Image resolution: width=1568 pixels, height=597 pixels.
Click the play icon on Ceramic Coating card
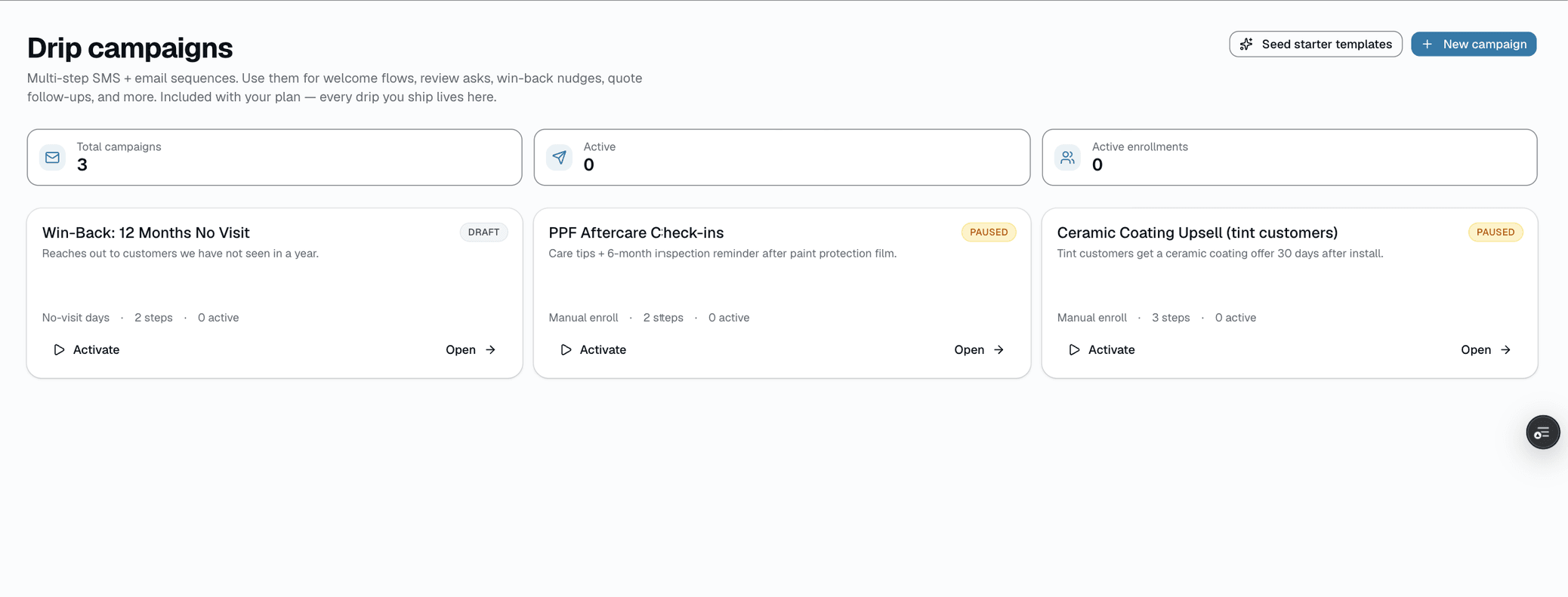pos(1074,349)
